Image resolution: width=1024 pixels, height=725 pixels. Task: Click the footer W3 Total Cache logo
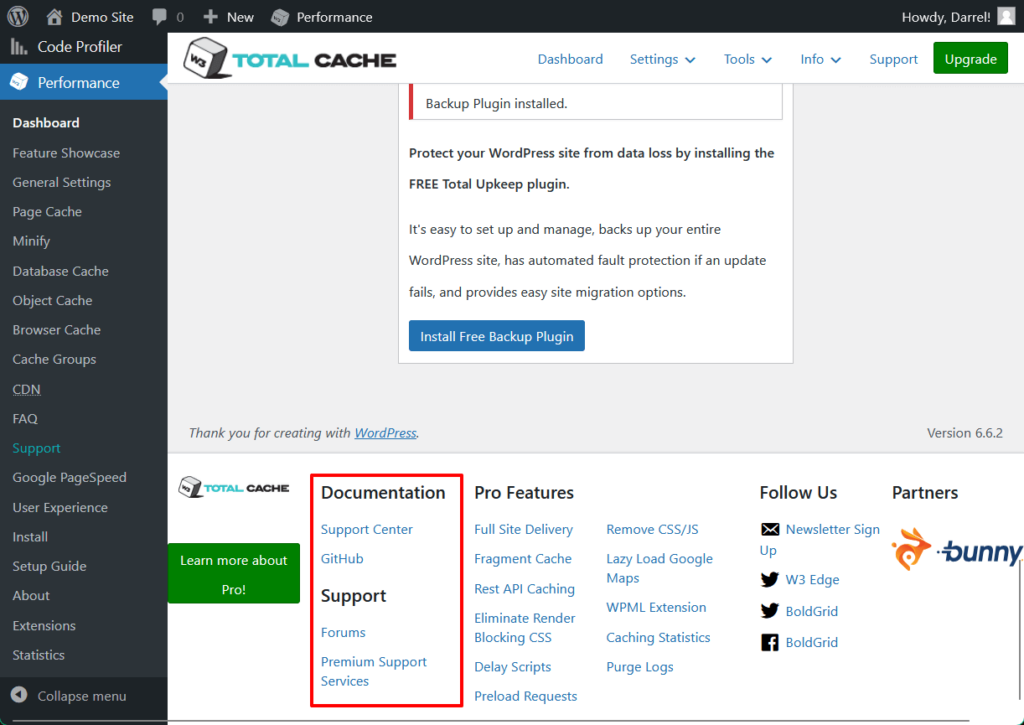(x=234, y=487)
